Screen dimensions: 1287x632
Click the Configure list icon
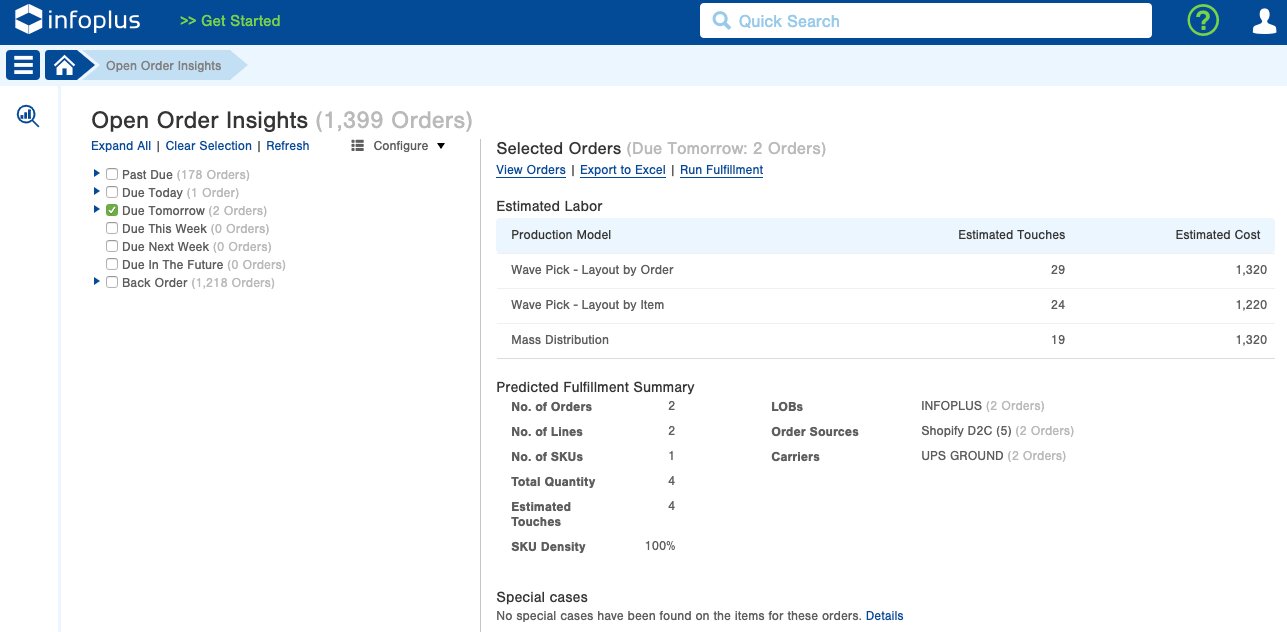[x=358, y=146]
